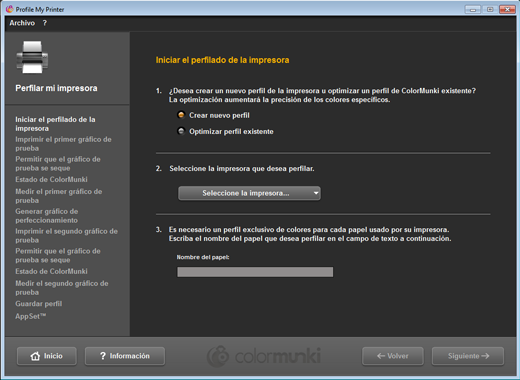Screen dimensions: 520x380
Task: Select step Iniciar el perfilado de la impresora
Action: tap(55, 124)
